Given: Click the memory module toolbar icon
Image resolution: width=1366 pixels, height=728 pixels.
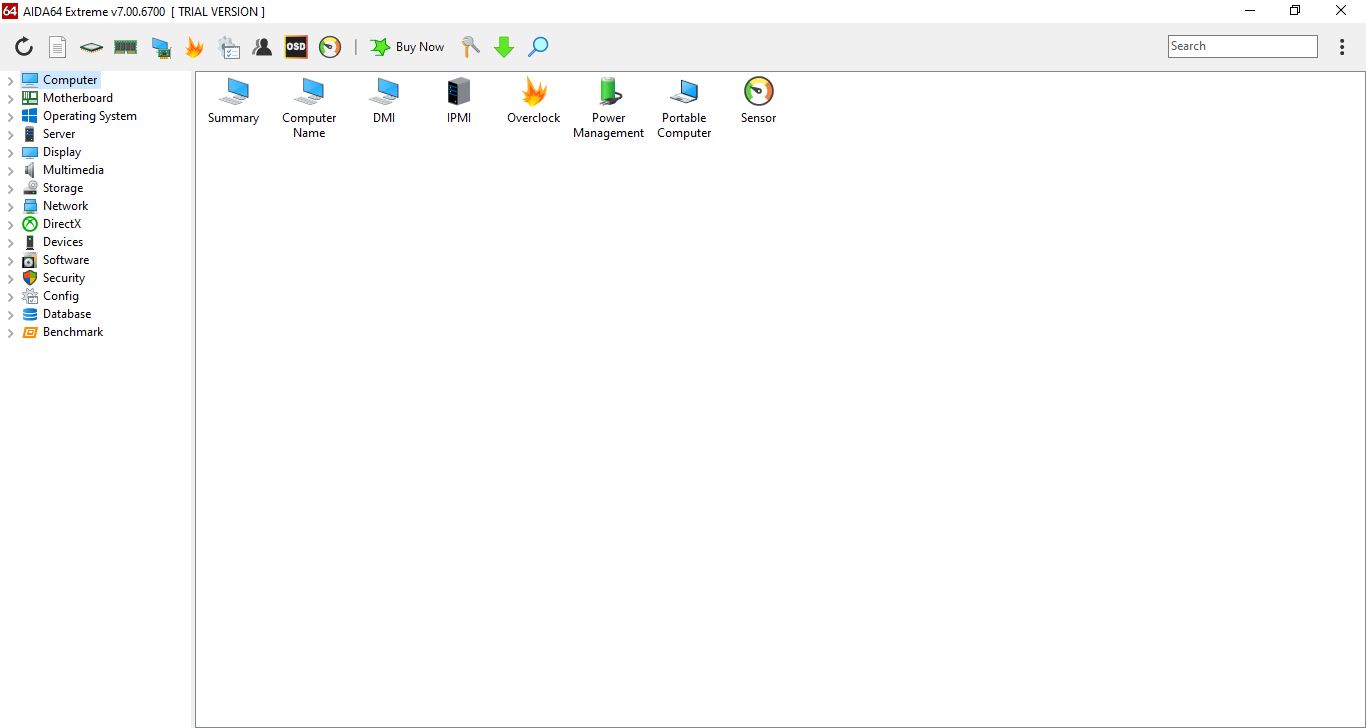Looking at the screenshot, I should click(125, 47).
